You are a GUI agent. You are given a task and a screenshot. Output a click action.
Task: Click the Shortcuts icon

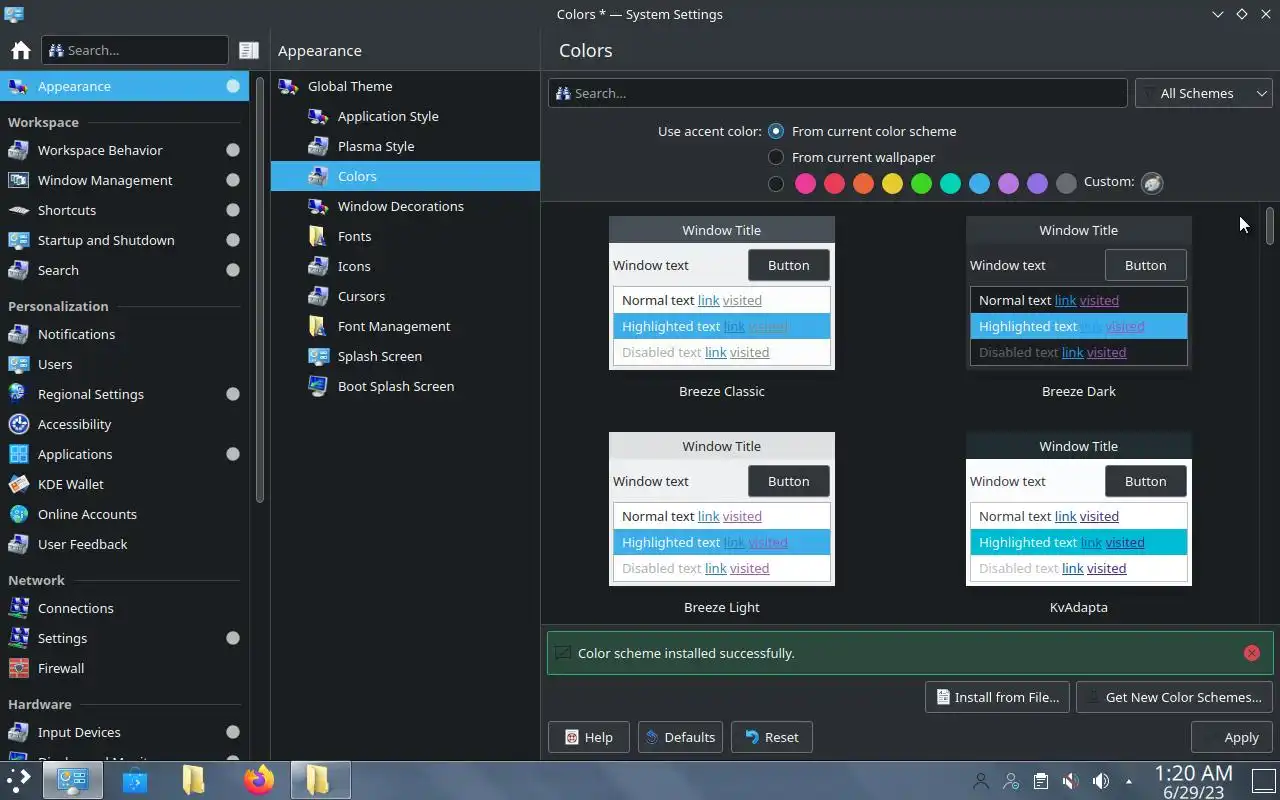pyautogui.click(x=18, y=210)
